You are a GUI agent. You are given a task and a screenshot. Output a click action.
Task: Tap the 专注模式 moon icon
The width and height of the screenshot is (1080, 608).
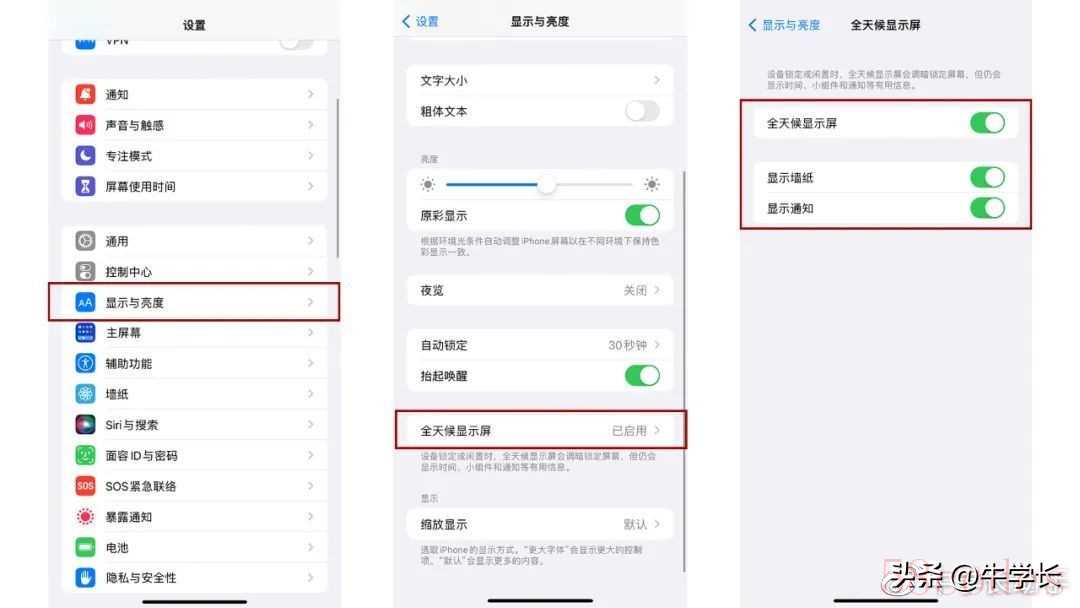85,156
